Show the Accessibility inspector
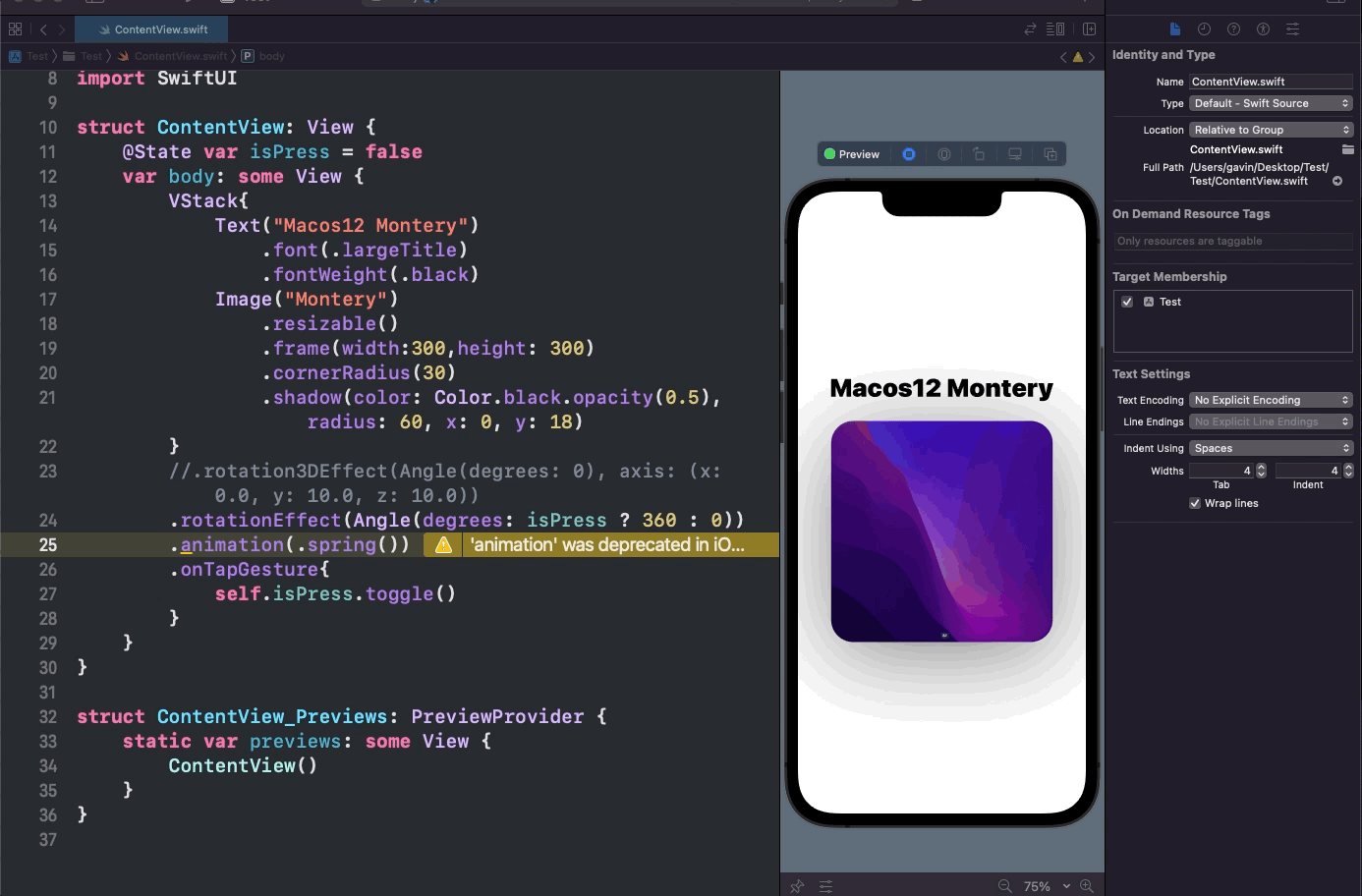Viewport: 1362px width, 896px height. point(1263,29)
